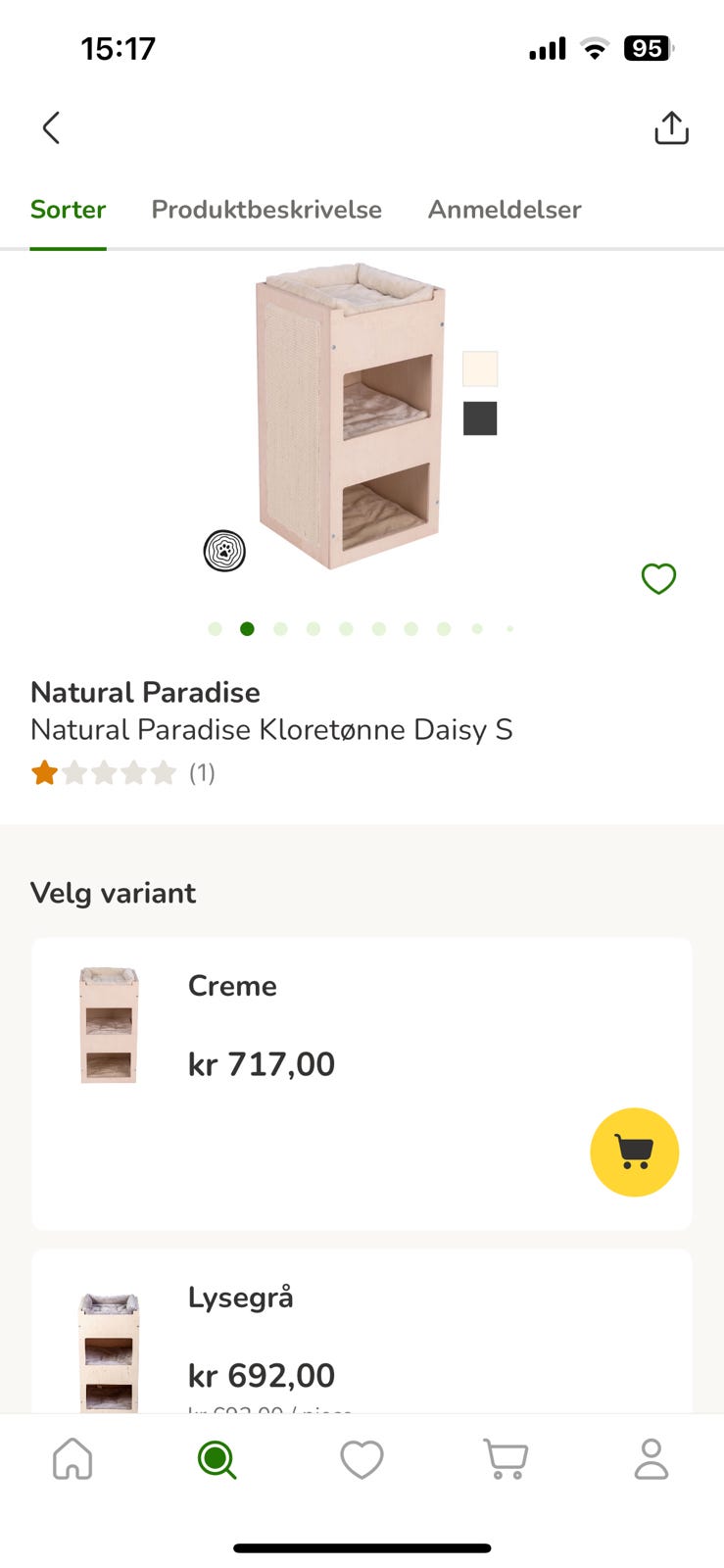
Task: Open account profile in bottom navigation
Action: coord(651,1458)
